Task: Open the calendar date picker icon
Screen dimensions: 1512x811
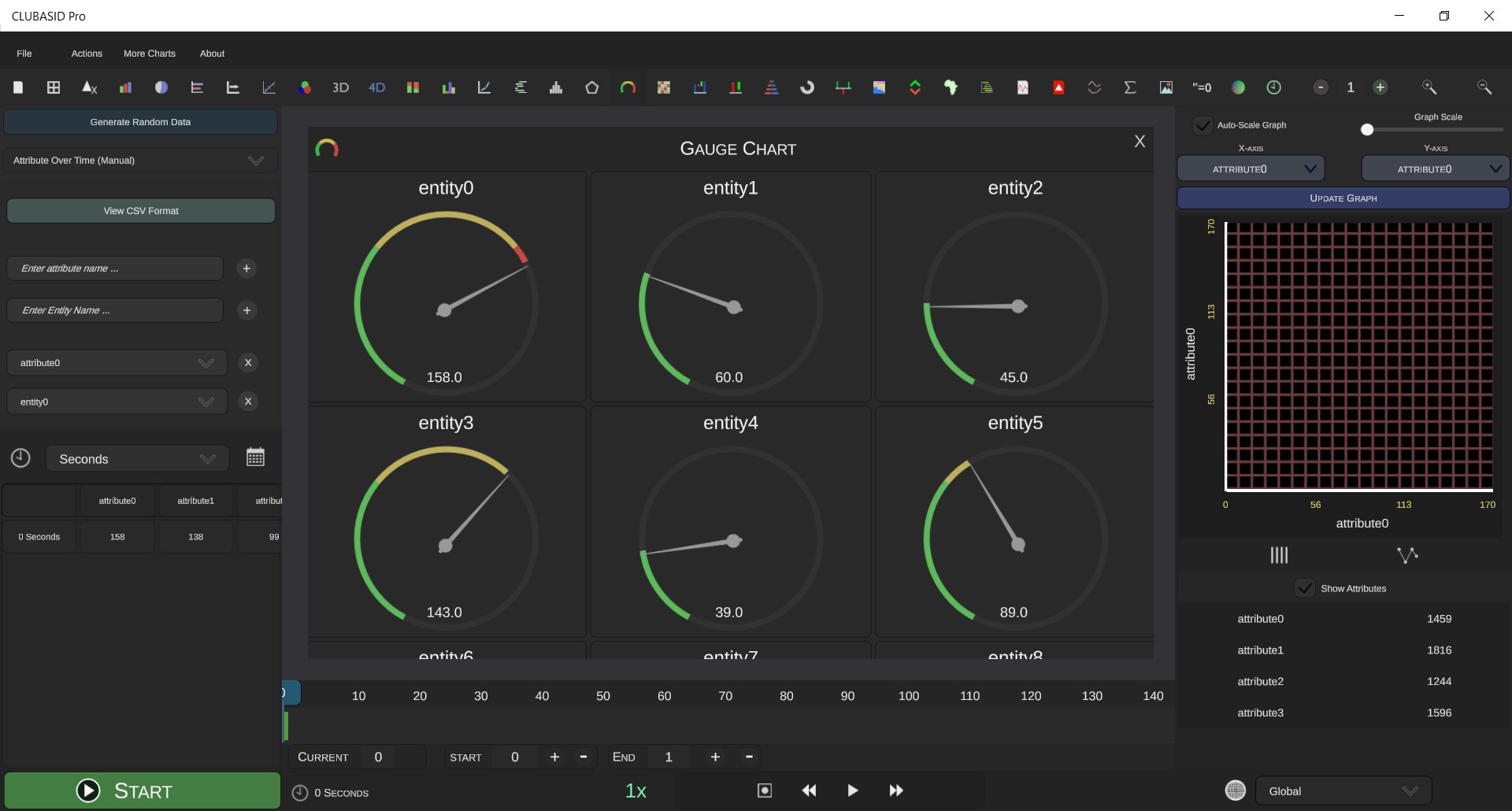Action: [x=255, y=457]
